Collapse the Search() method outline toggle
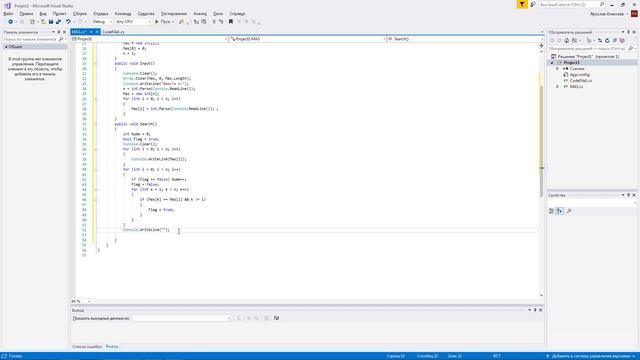 click(x=96, y=124)
